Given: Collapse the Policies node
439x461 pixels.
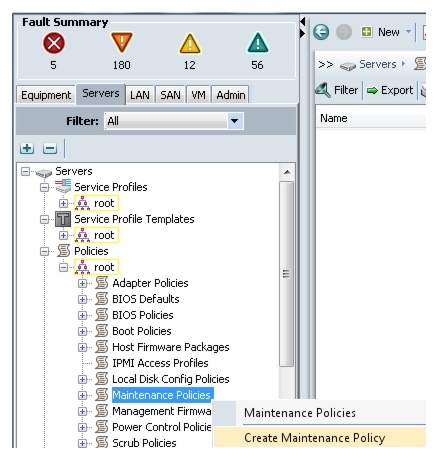Looking at the screenshot, I should (x=44, y=251).
